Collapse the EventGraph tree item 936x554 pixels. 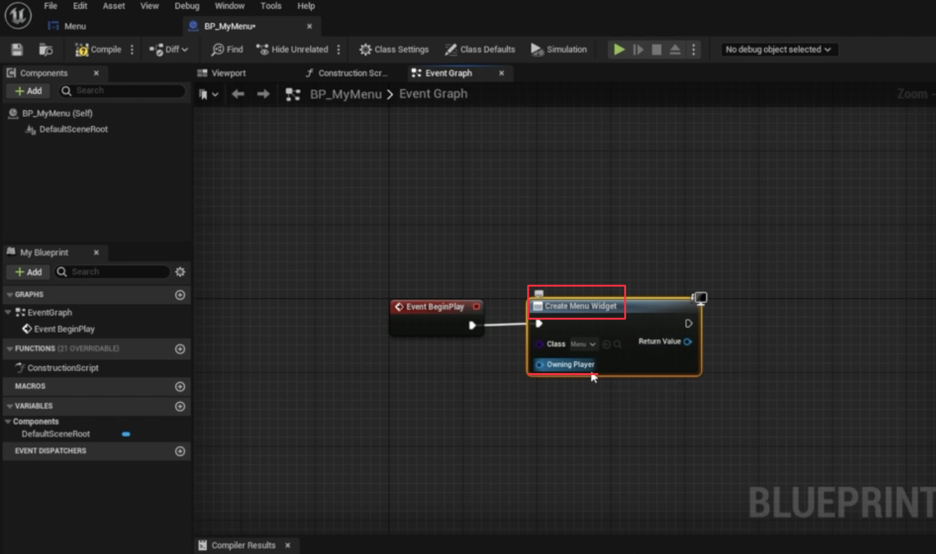tap(8, 312)
